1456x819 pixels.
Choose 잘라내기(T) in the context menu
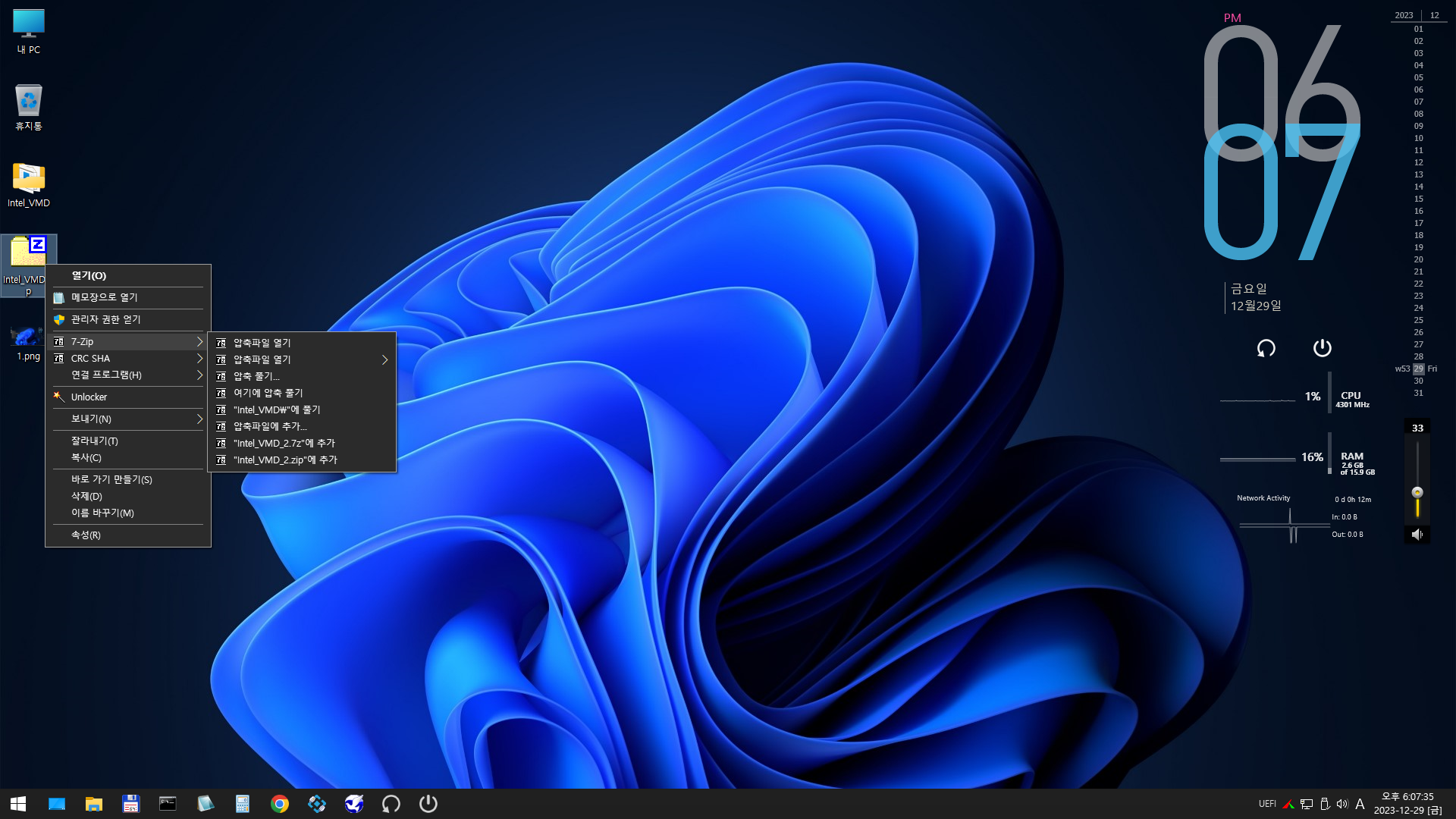128,441
